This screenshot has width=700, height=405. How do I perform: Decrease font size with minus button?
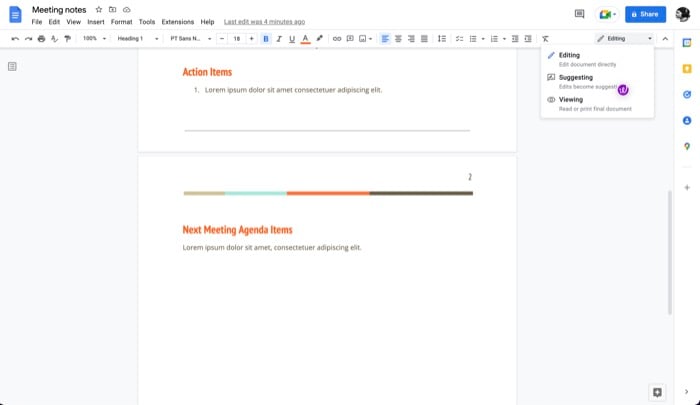[x=222, y=39]
